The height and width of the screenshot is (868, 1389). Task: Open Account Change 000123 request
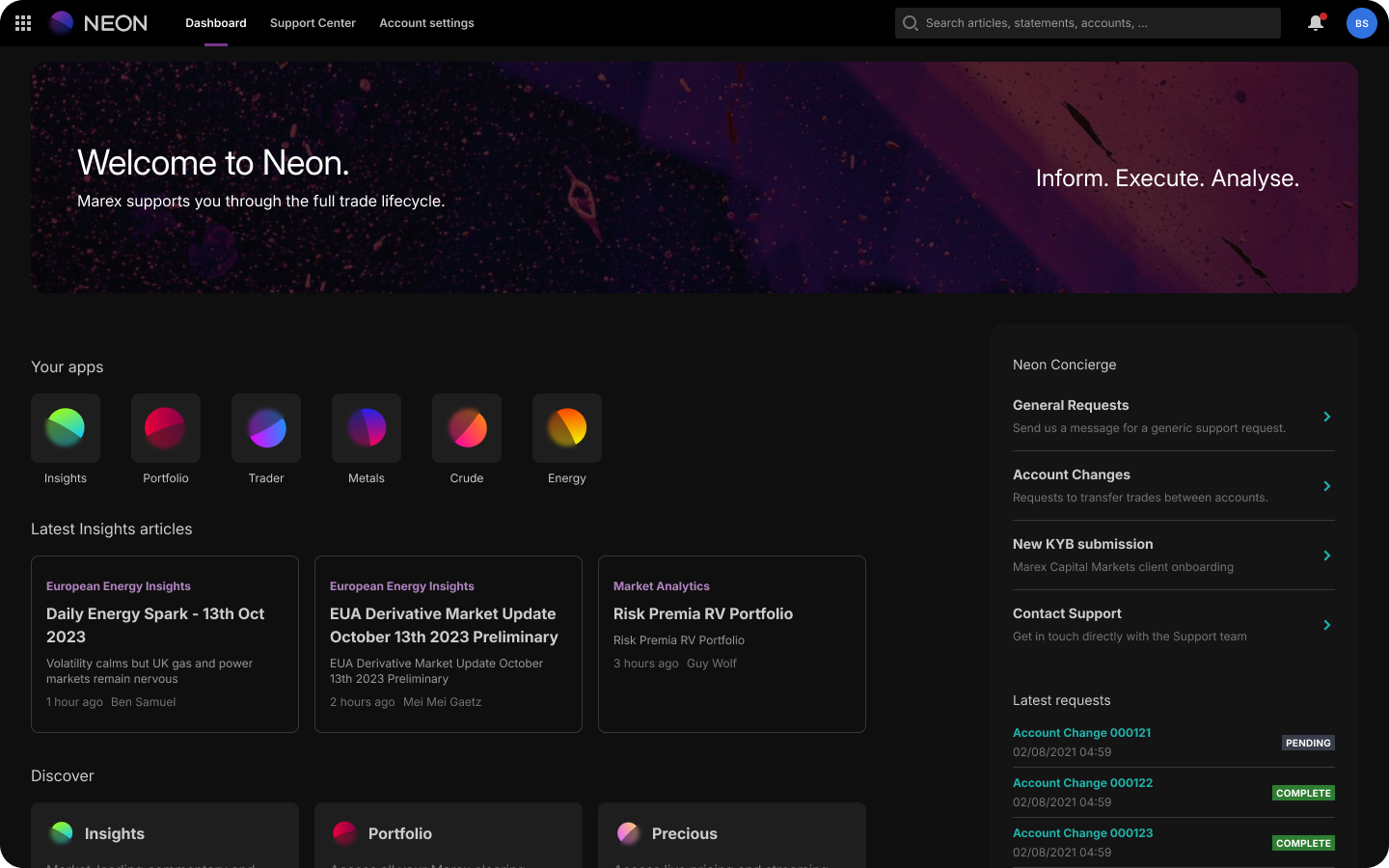(1082, 833)
